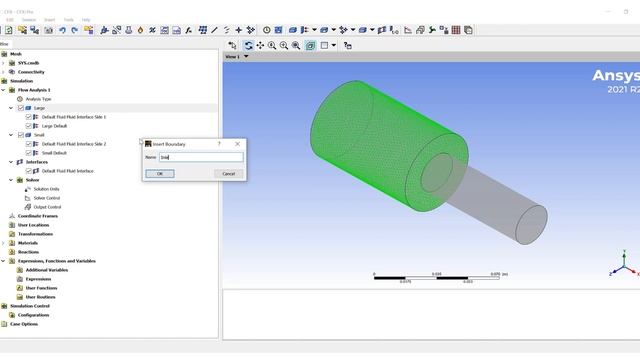Collapse the Interfaces tree node

pos(11,162)
